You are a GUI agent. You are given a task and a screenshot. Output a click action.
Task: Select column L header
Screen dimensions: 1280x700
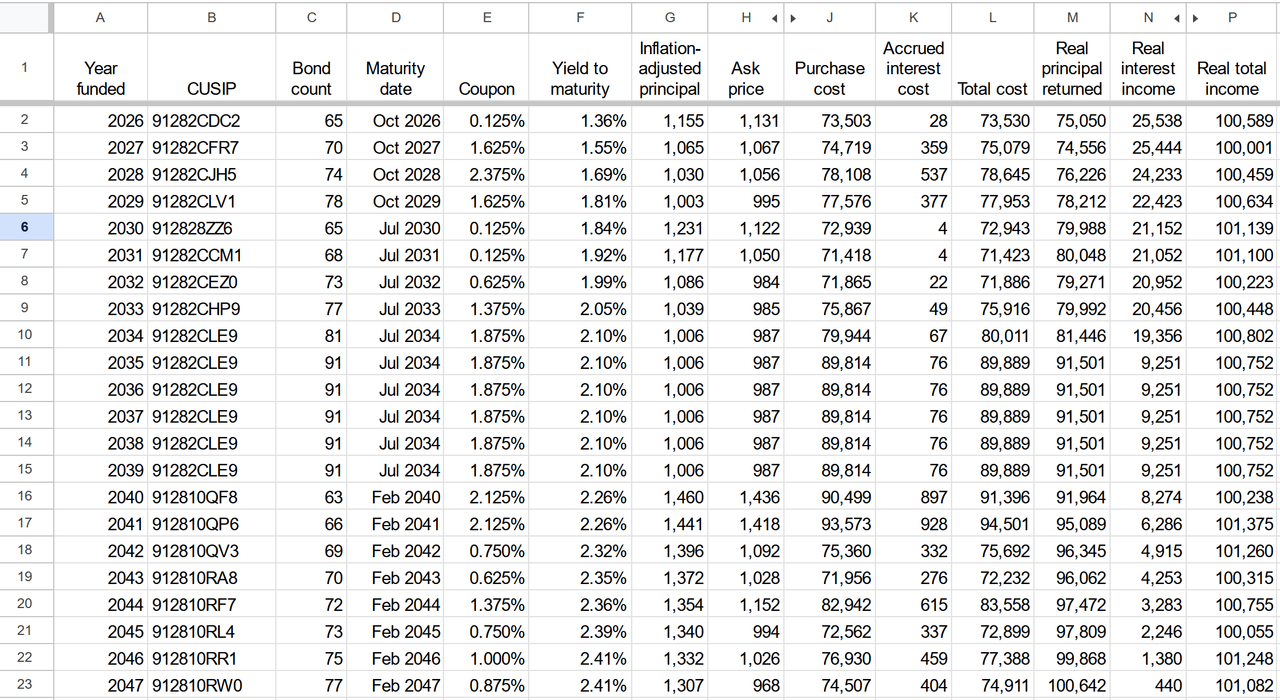(992, 17)
